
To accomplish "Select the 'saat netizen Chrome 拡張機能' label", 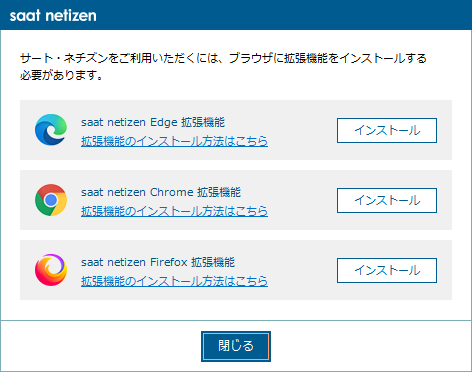I will pos(161,192).
